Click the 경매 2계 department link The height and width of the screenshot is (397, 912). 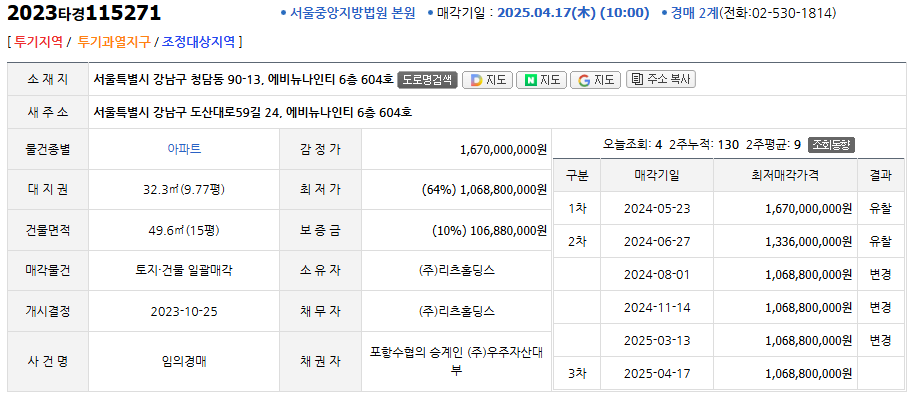pyautogui.click(x=694, y=13)
